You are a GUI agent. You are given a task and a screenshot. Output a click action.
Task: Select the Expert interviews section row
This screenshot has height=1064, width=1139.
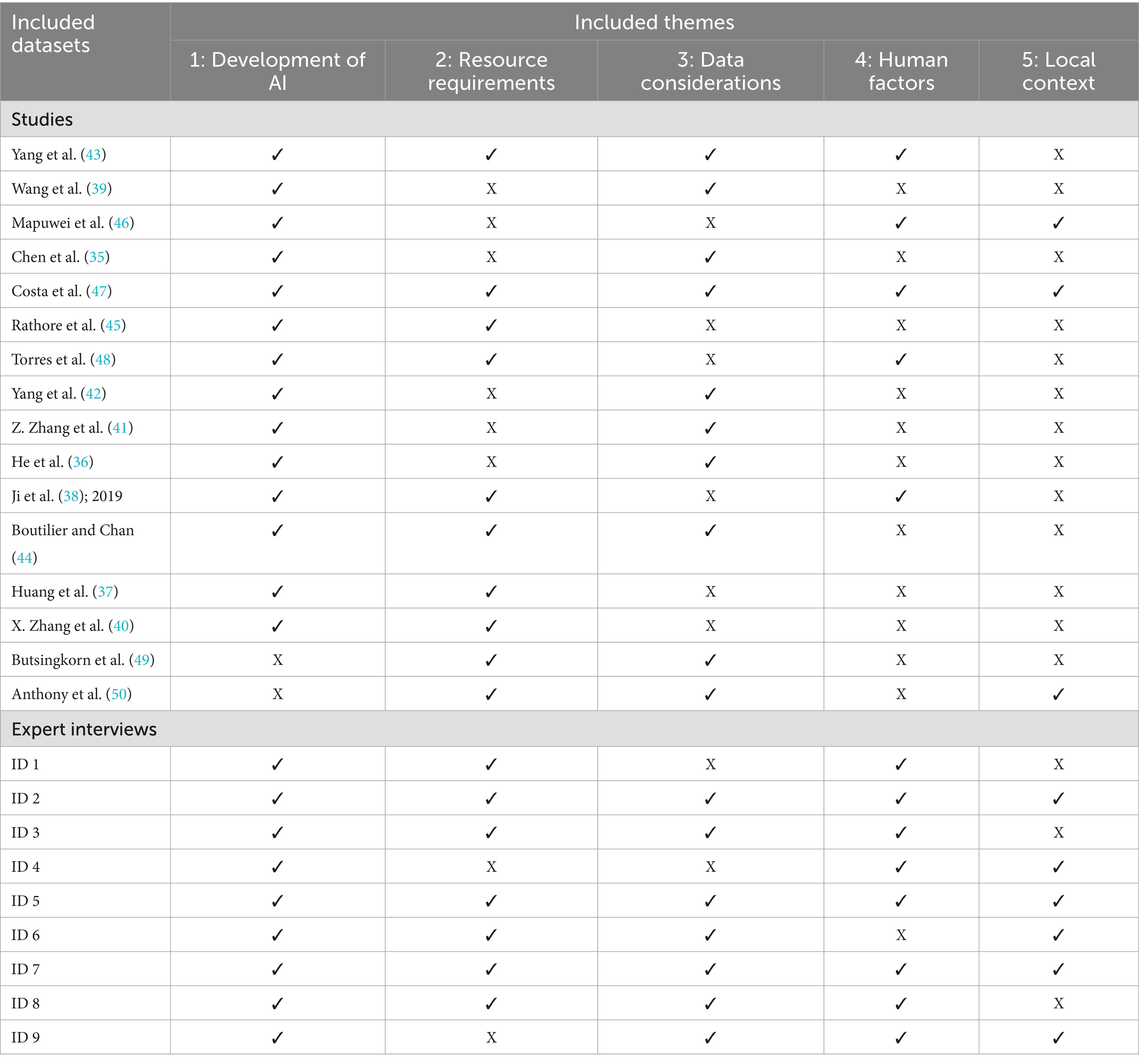84,729
